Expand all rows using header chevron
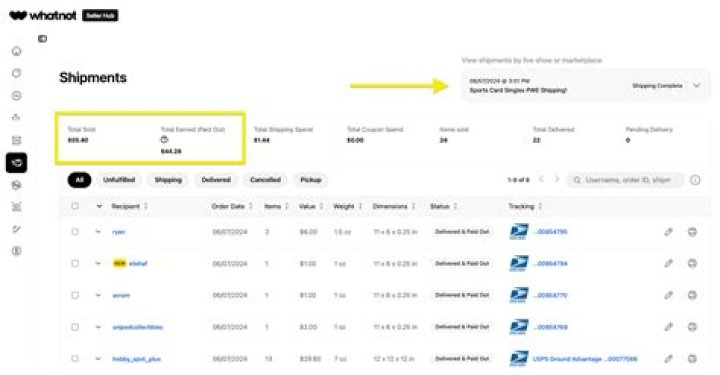720x375 pixels. tap(99, 207)
